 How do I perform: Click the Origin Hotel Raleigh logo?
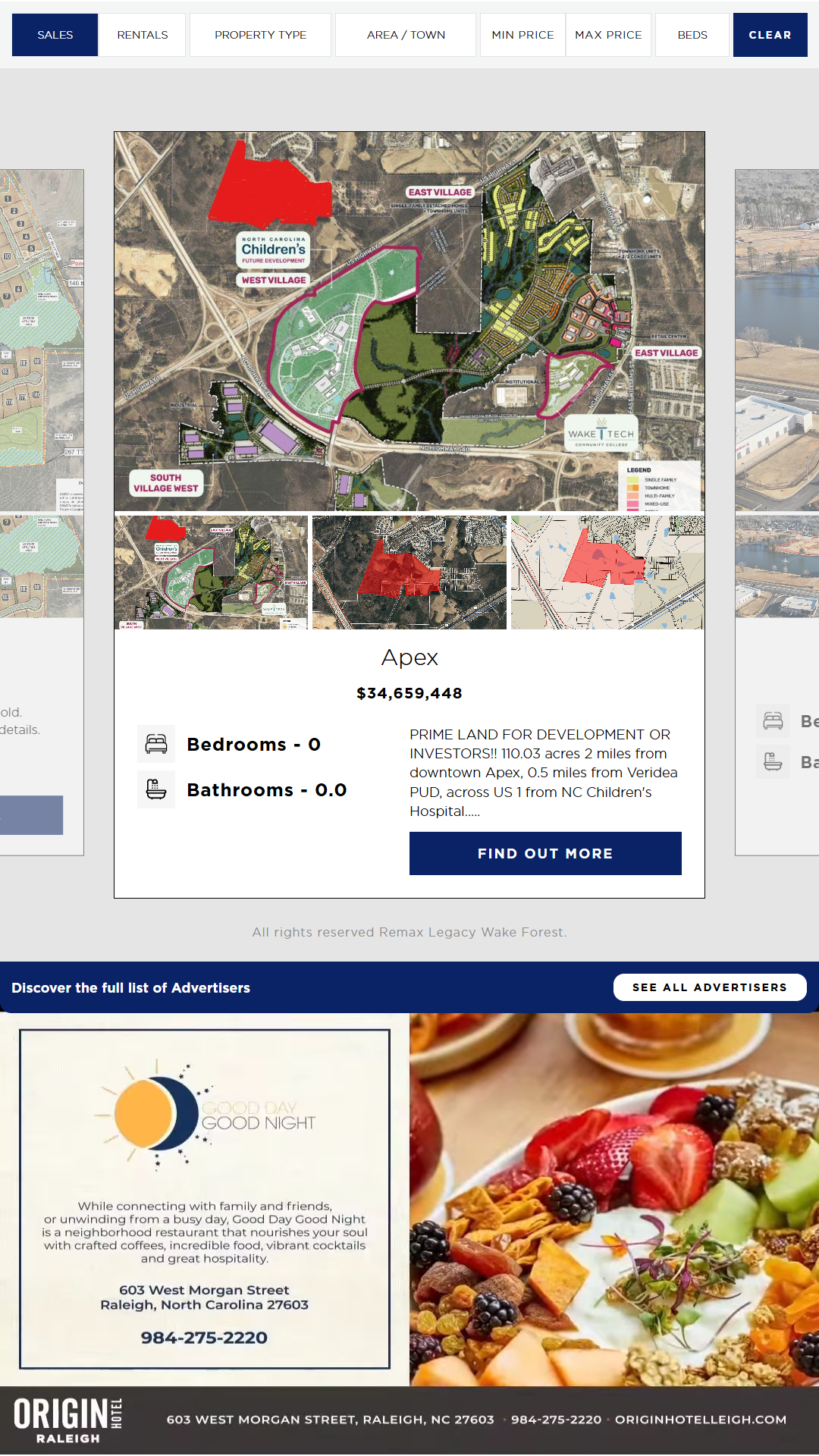(68, 1421)
